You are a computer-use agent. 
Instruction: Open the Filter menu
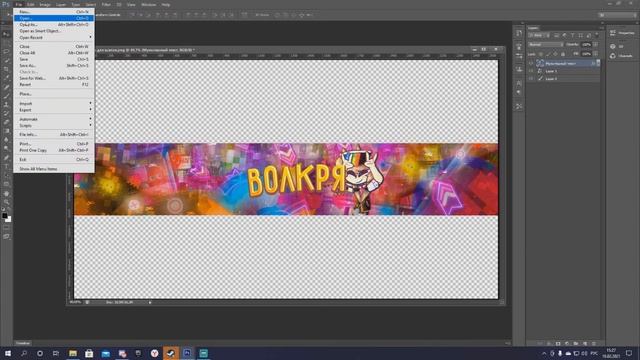pos(106,4)
